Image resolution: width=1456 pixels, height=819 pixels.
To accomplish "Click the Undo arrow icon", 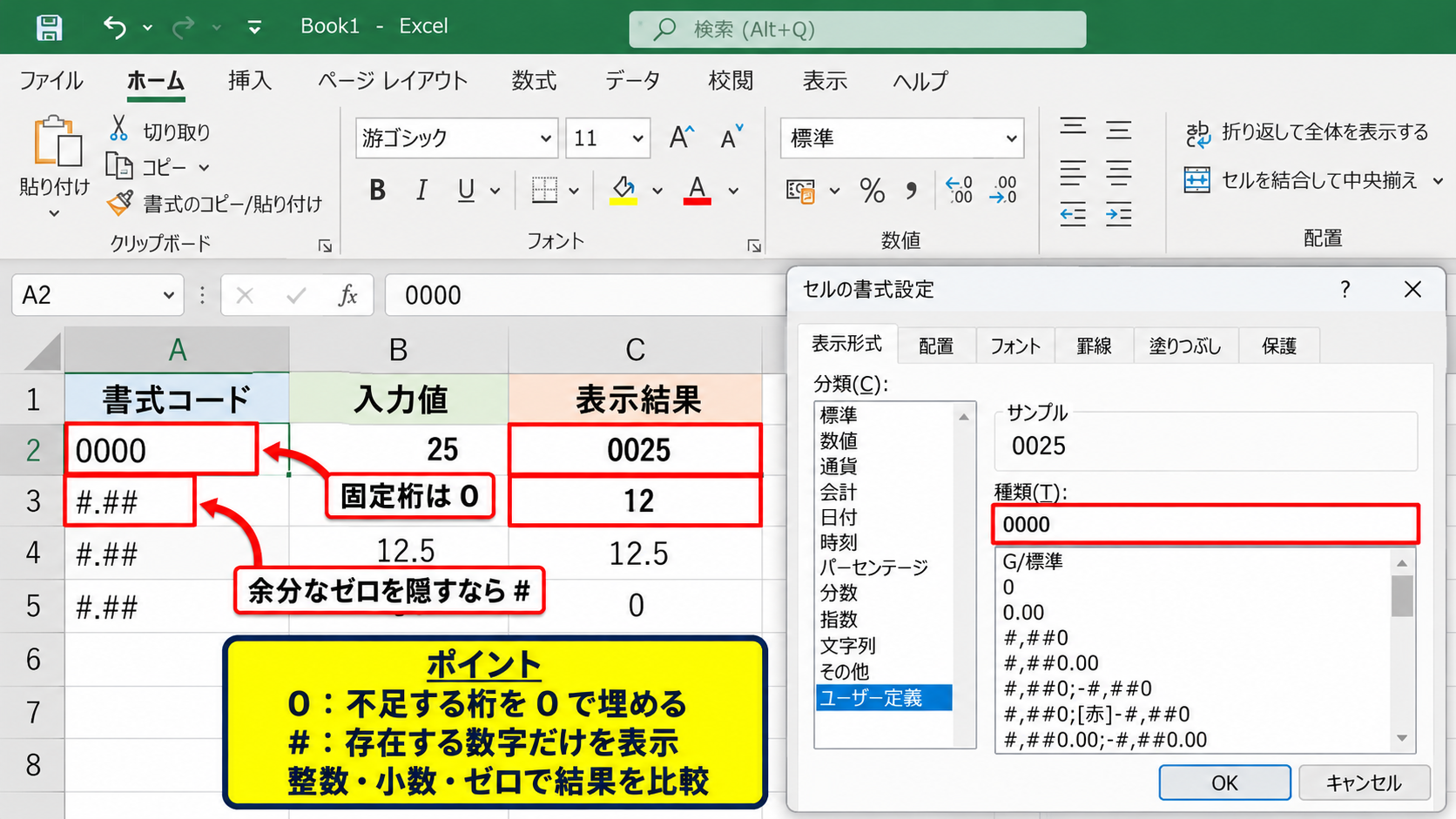I will [115, 27].
